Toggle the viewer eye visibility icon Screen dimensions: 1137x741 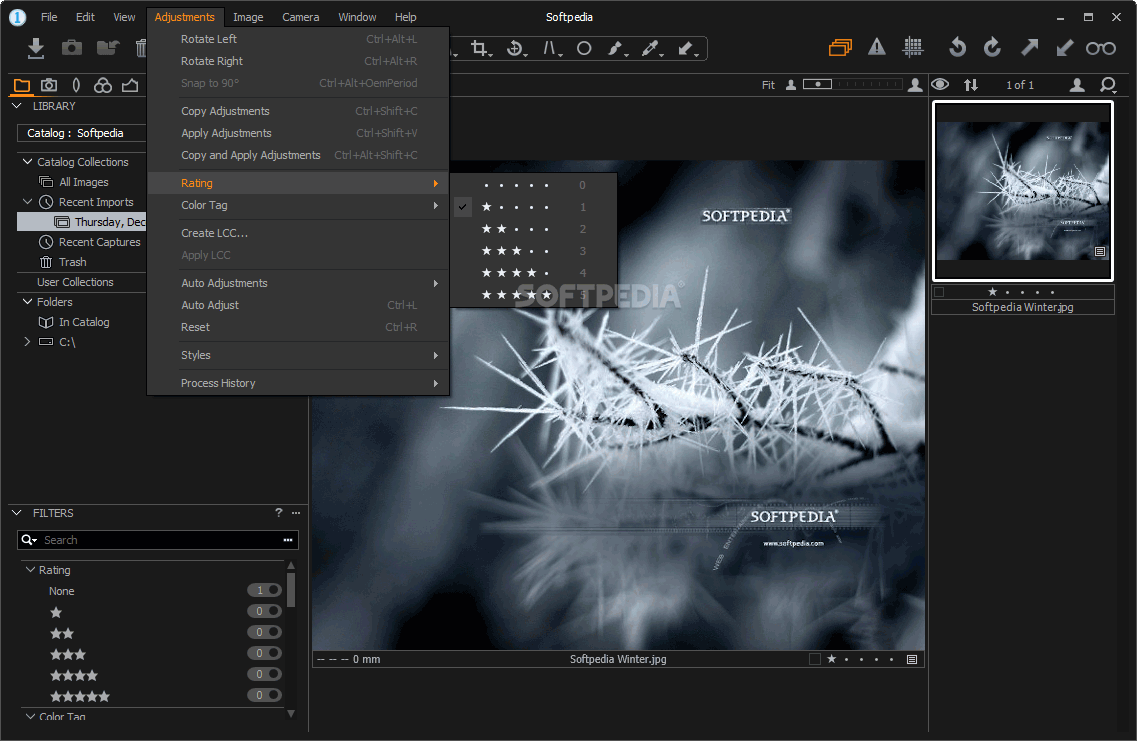[940, 84]
